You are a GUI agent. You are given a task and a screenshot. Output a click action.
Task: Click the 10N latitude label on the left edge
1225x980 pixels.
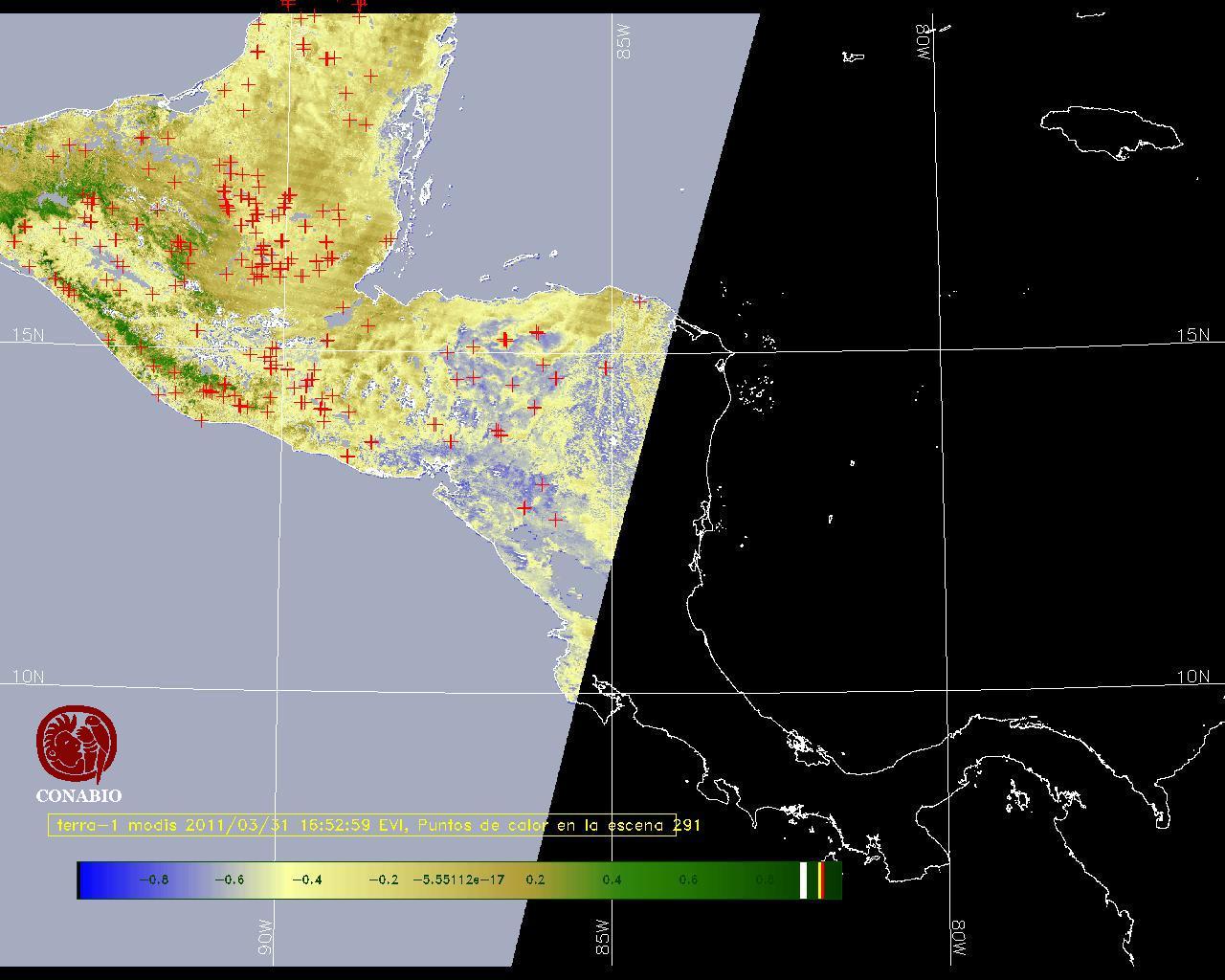click(x=28, y=677)
